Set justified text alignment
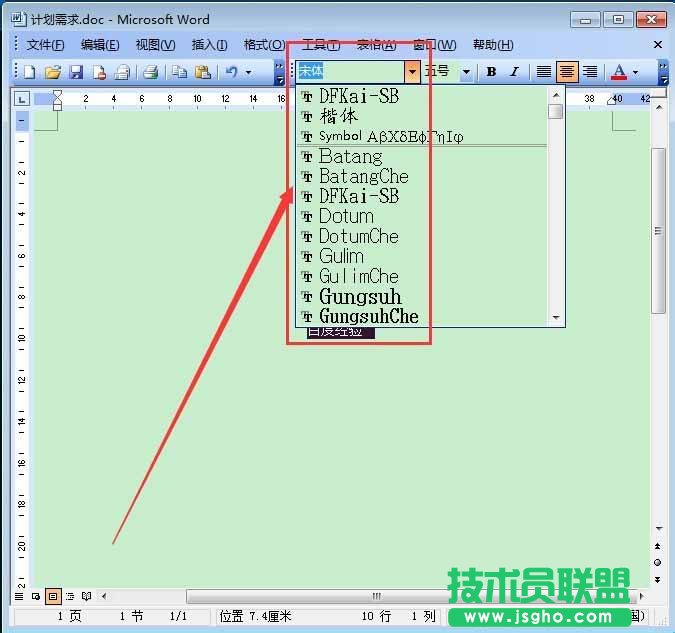Image resolution: width=675 pixels, height=633 pixels. 544,71
